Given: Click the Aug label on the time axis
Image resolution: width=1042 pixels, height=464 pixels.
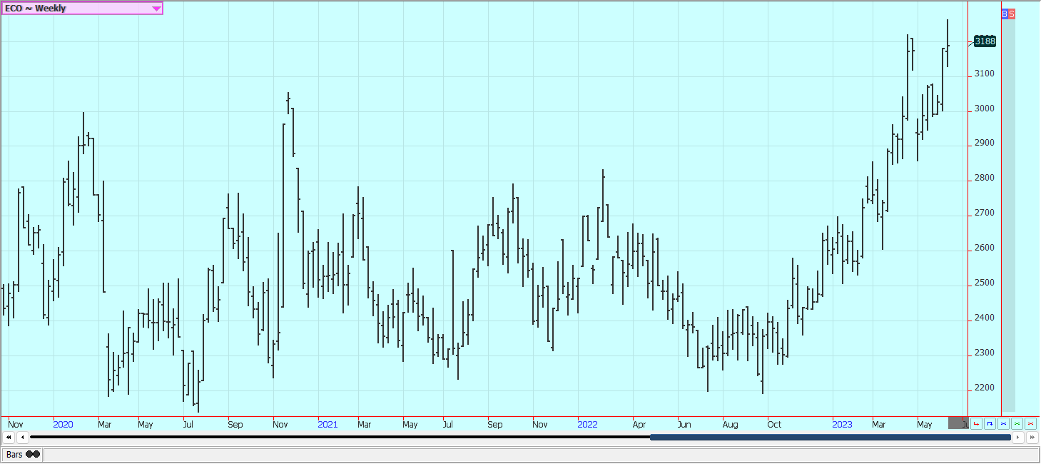Looking at the screenshot, I should (x=730, y=424).
